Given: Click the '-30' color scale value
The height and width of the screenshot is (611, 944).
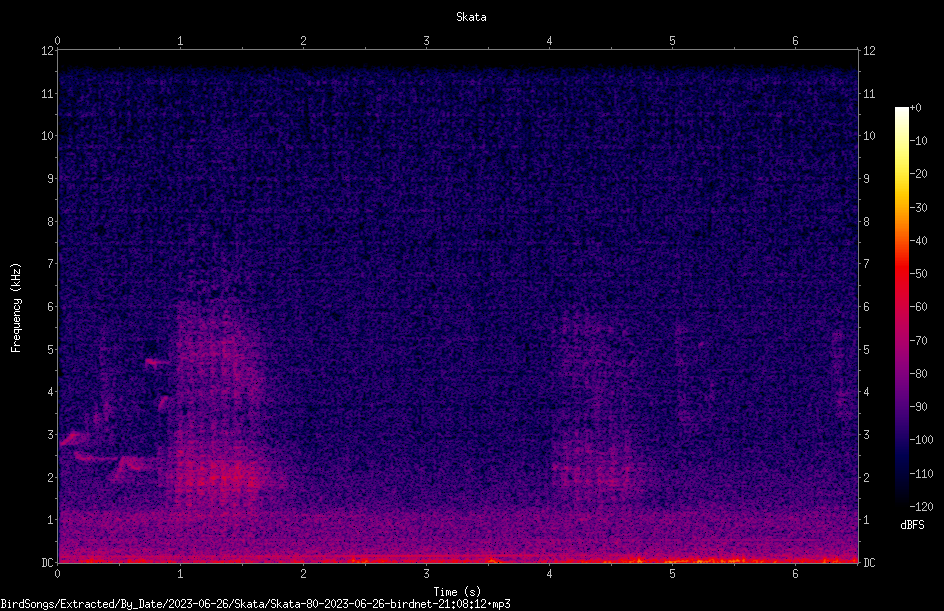Looking at the screenshot, I should pyautogui.click(x=919, y=208).
